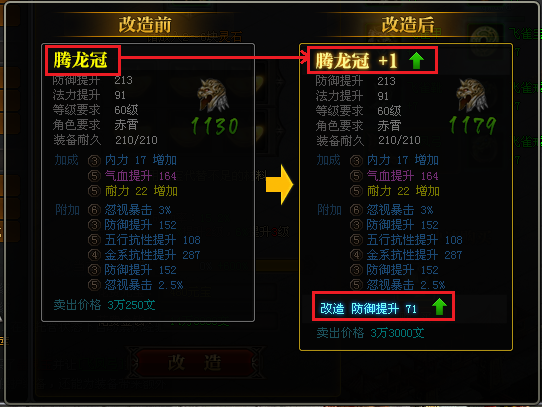This screenshot has height=407, width=542.
Task: Click the green score 1179
Action: point(473,125)
